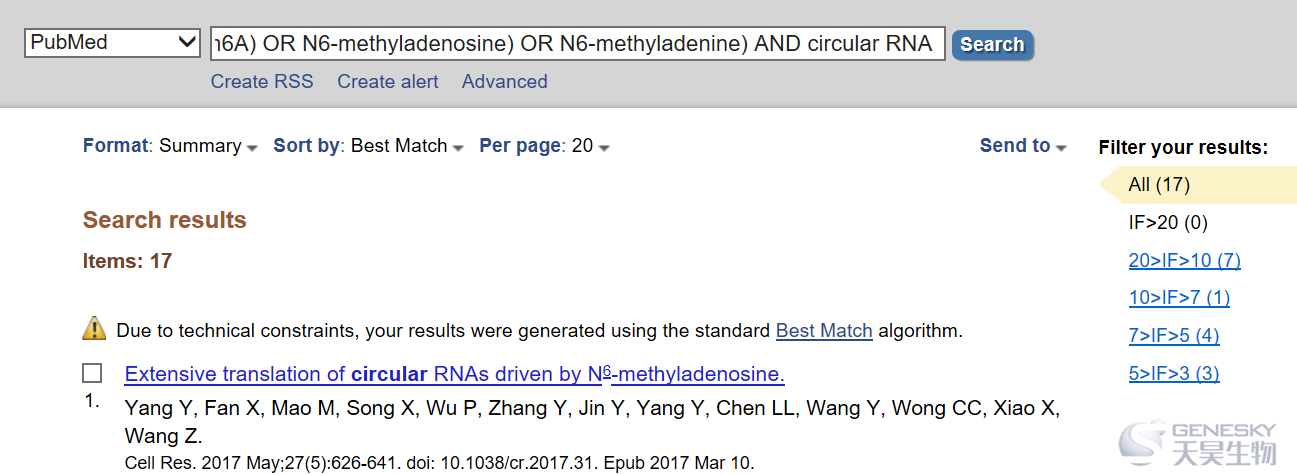Change the Per page 20 setting
Screen dimensions: 1297x474
click(544, 146)
